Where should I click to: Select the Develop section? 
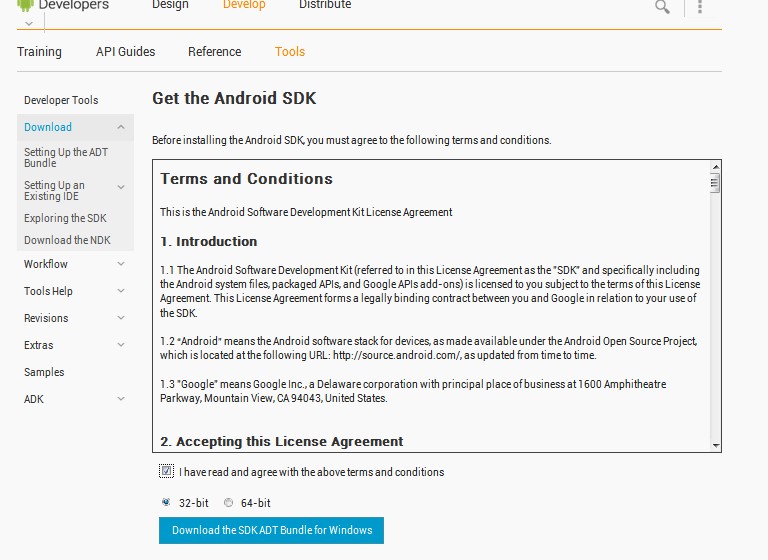244,5
